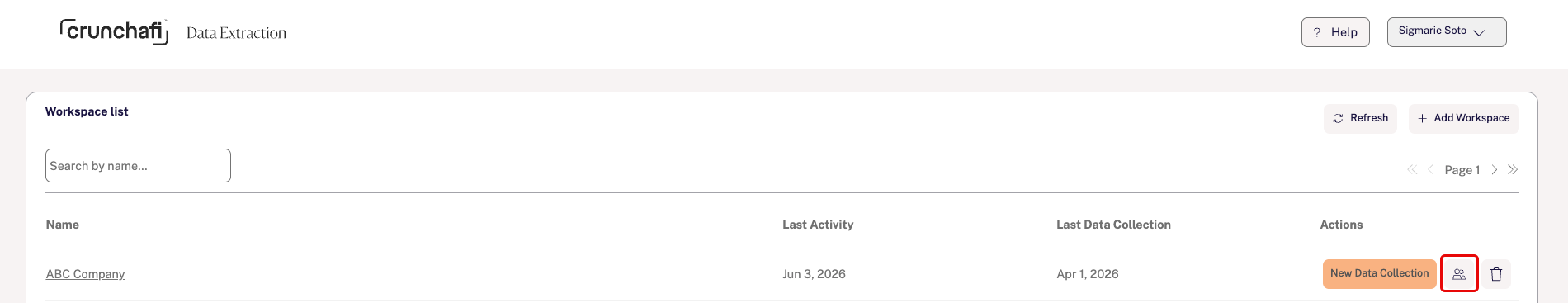Expand the Sigmarie Soto account dropdown
Image resolution: width=1568 pixels, height=303 pixels.
tap(1447, 31)
